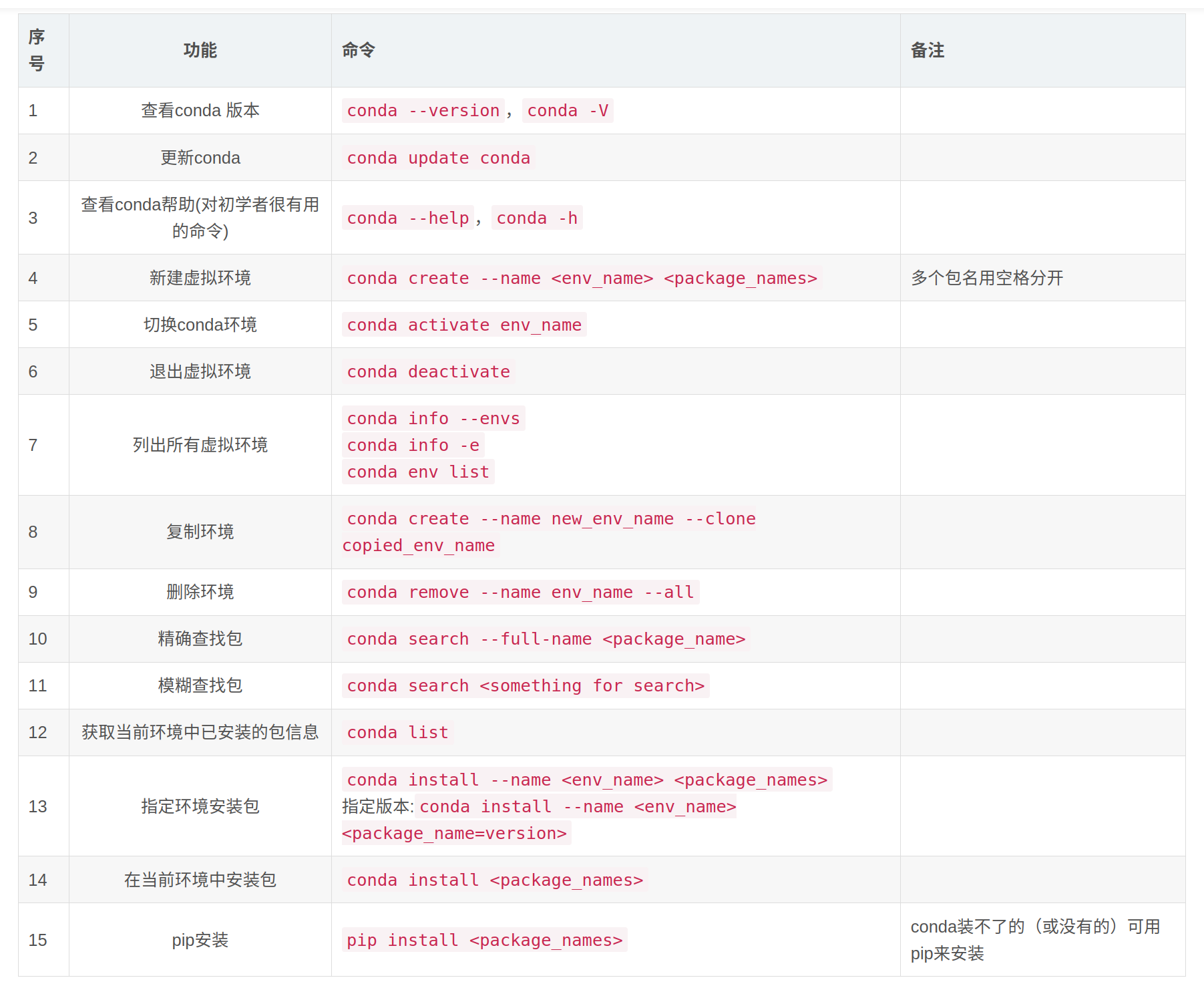Click row number 10 cell

(x=43, y=639)
